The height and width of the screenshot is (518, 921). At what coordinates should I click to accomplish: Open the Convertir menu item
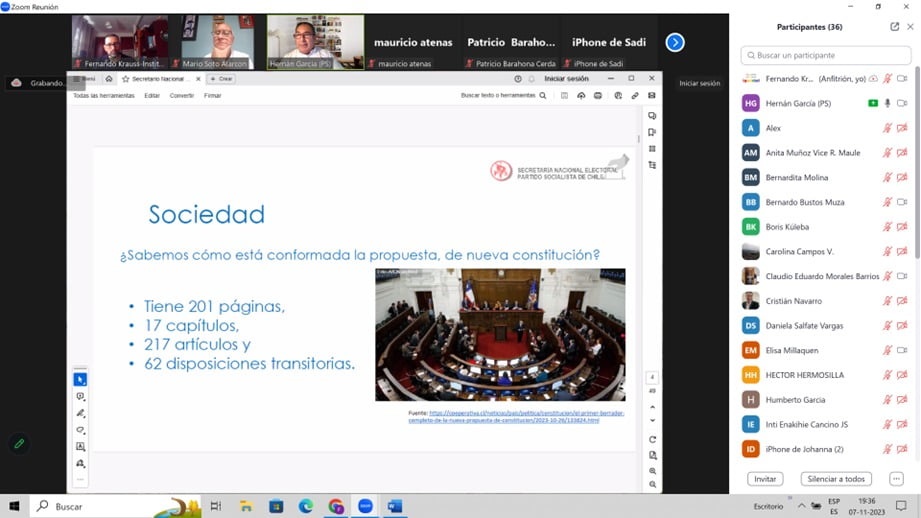pyautogui.click(x=181, y=96)
